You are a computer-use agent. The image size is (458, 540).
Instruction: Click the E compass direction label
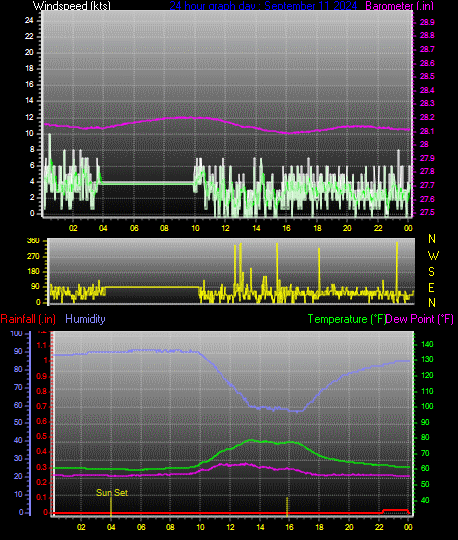point(431,288)
